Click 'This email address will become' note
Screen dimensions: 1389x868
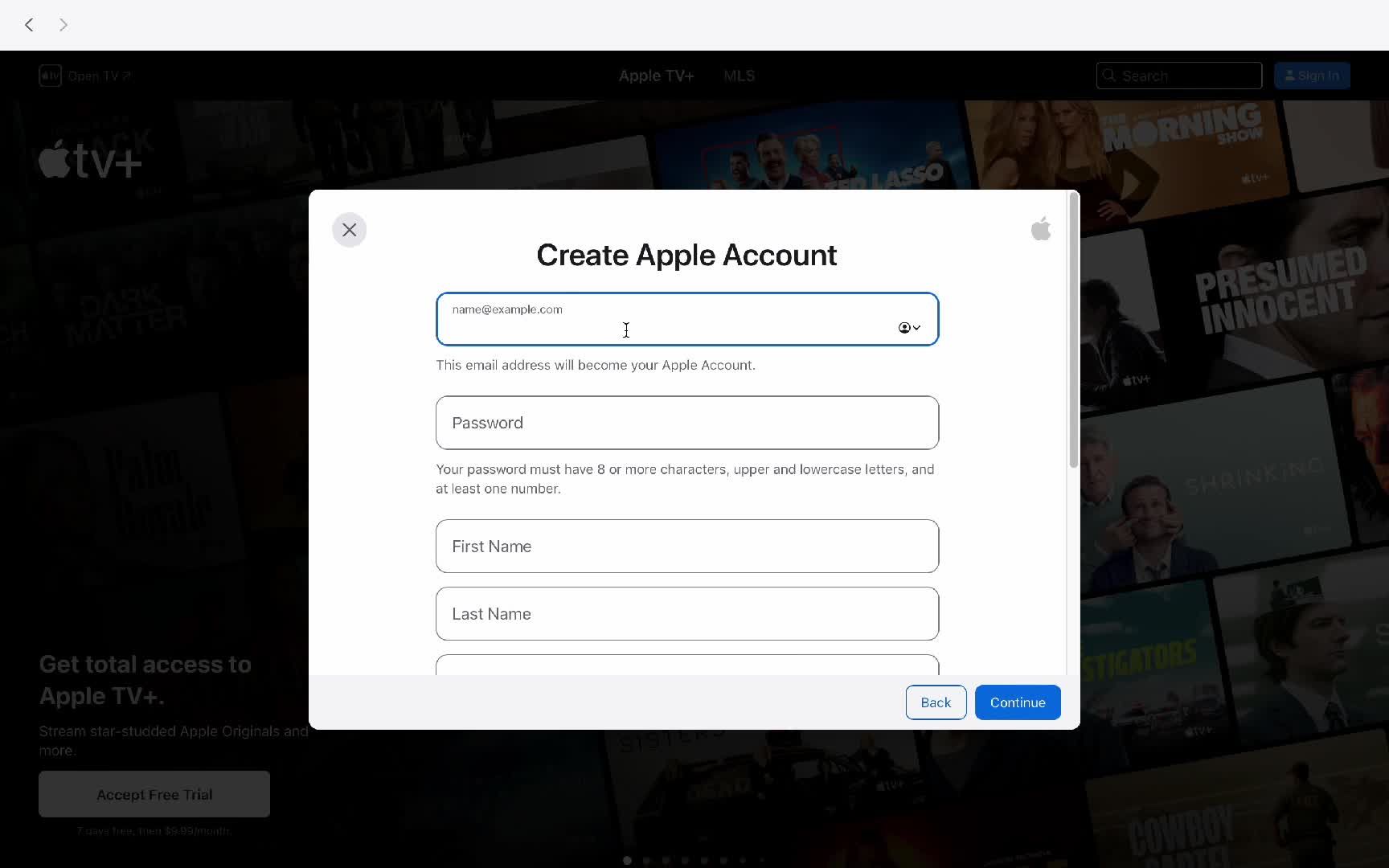[x=596, y=365]
